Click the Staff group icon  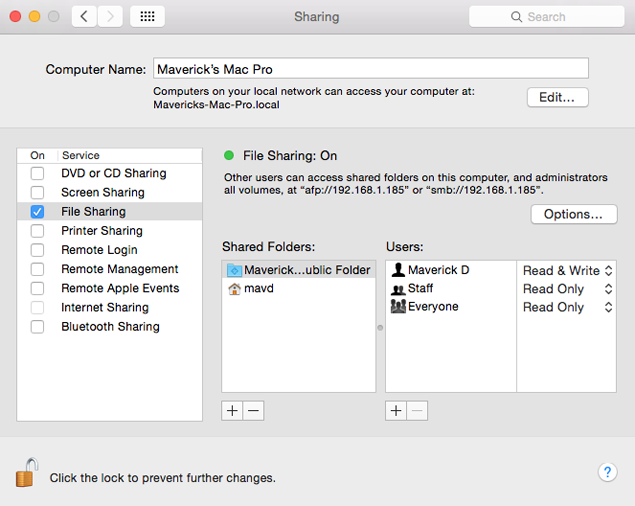(x=398, y=289)
